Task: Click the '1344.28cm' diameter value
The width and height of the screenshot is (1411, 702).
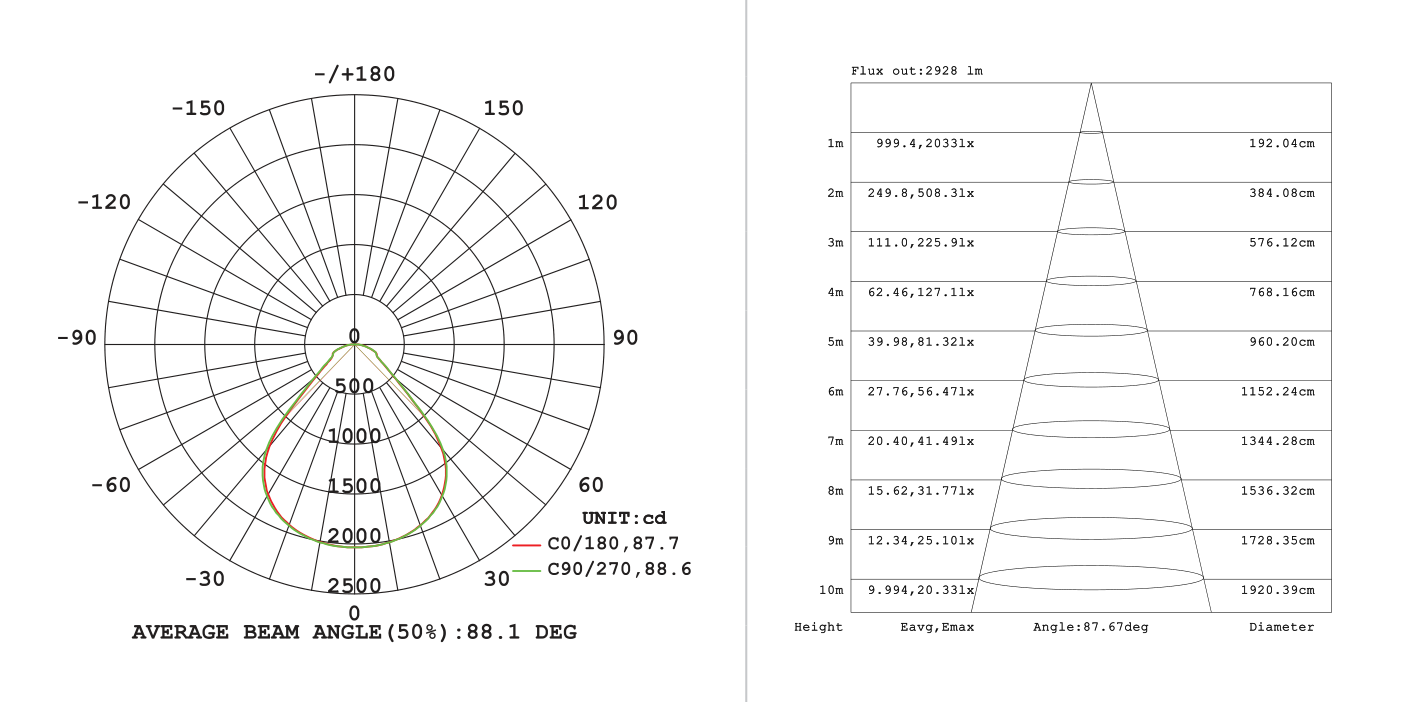Action: coord(1278,441)
